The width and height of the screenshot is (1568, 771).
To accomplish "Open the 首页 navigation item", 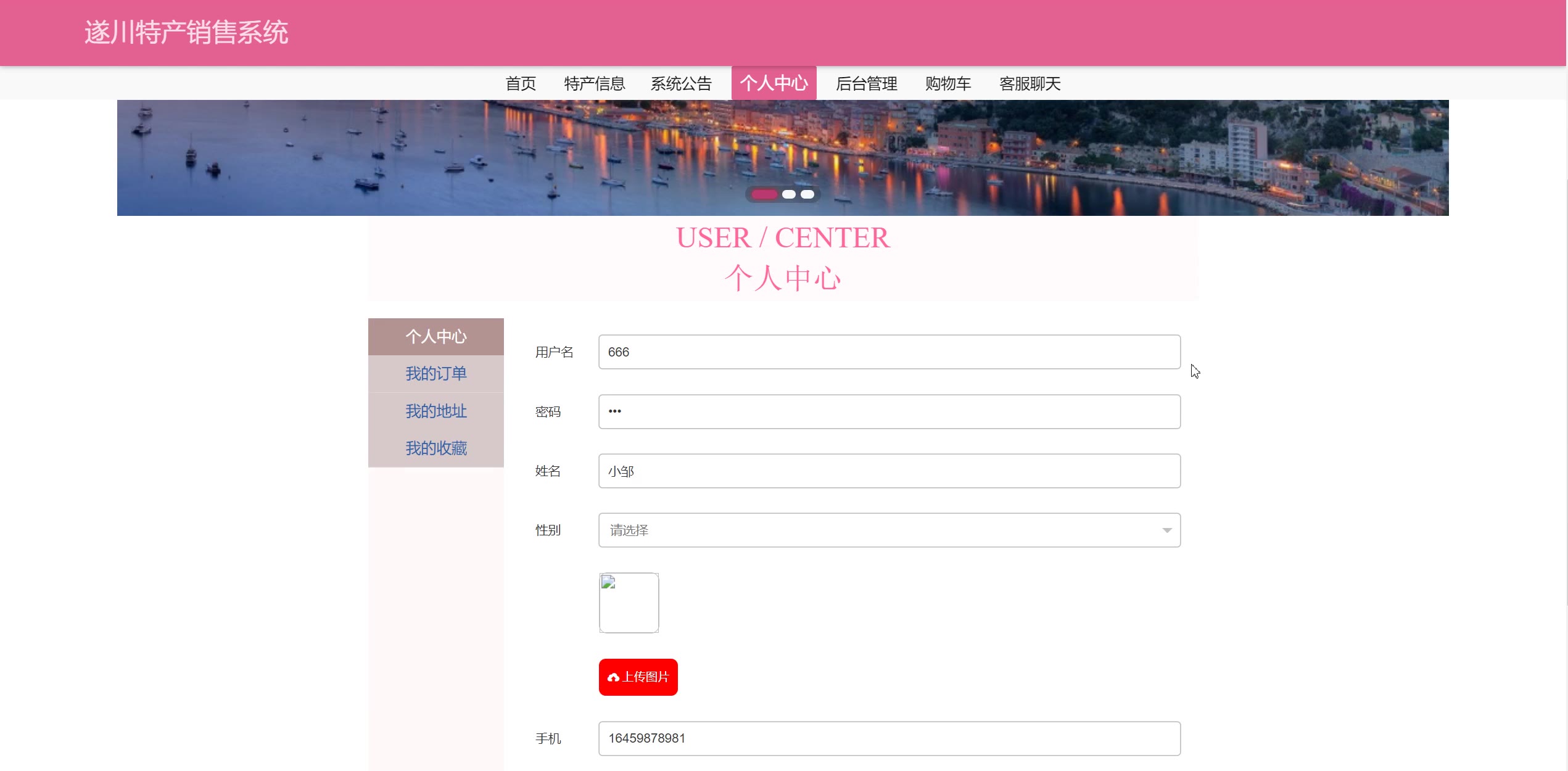I will 521,83.
